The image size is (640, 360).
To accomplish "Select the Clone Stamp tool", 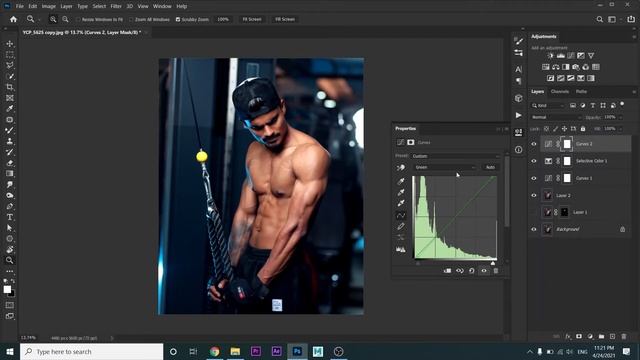I will pyautogui.click(x=10, y=141).
